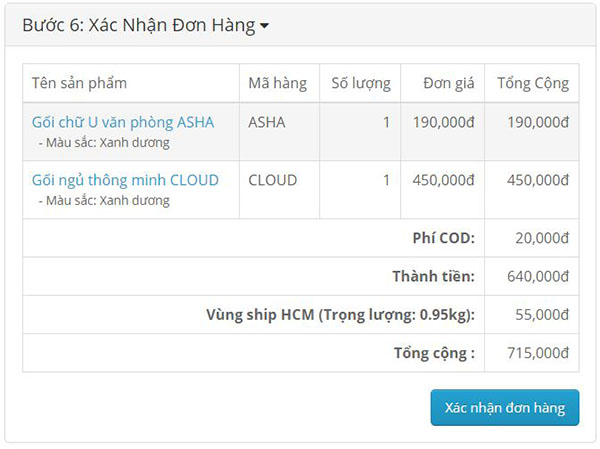Click the 'Phí COD' label
This screenshot has height=449, width=600.
[x=443, y=238]
